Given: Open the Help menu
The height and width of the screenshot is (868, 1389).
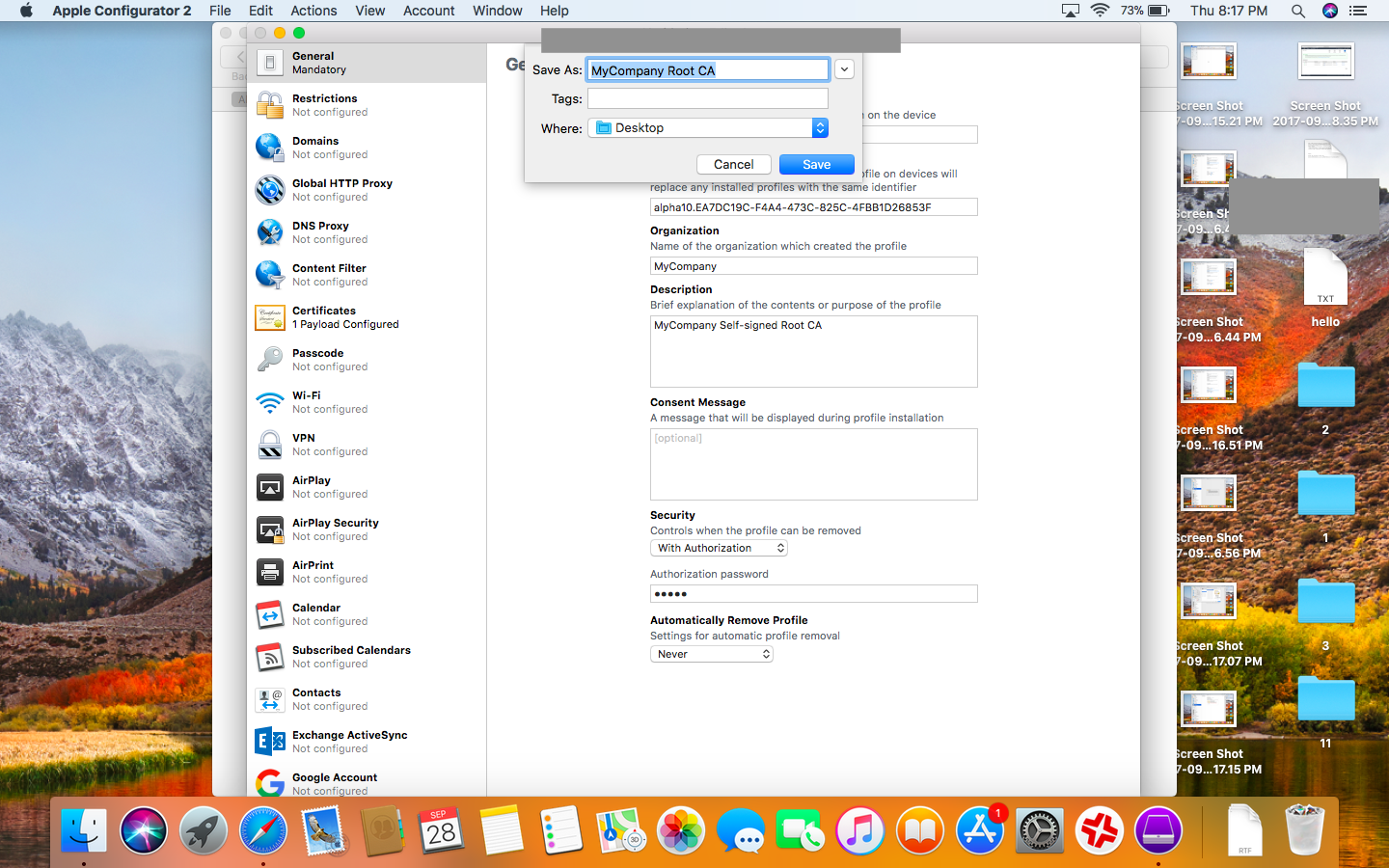Looking at the screenshot, I should click(x=554, y=11).
